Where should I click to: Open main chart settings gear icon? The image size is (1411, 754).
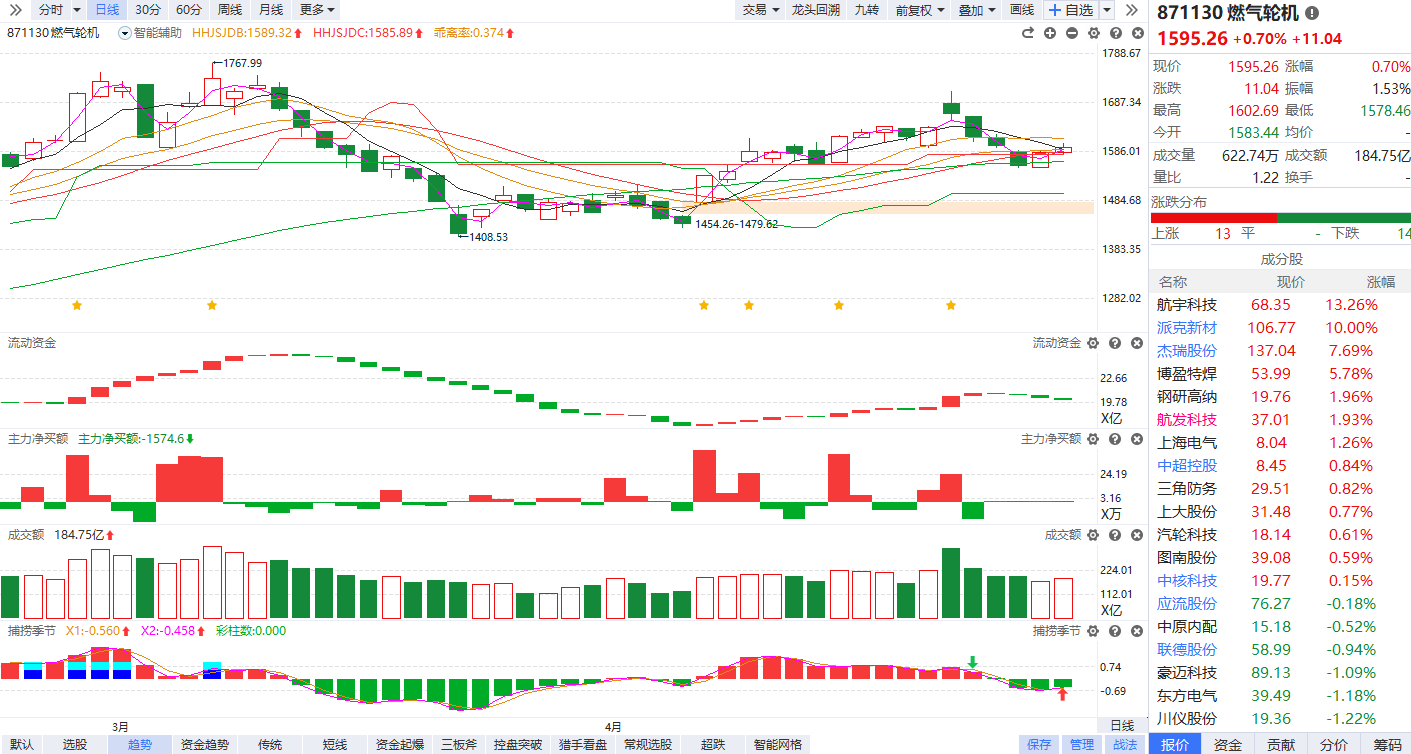(x=1093, y=33)
